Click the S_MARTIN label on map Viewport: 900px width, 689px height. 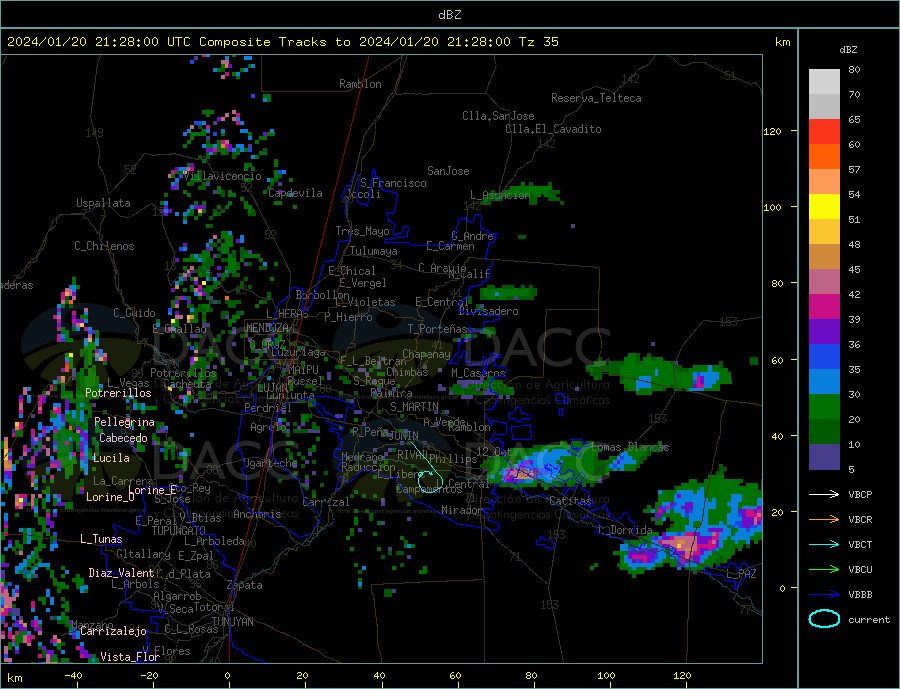pyautogui.click(x=414, y=407)
